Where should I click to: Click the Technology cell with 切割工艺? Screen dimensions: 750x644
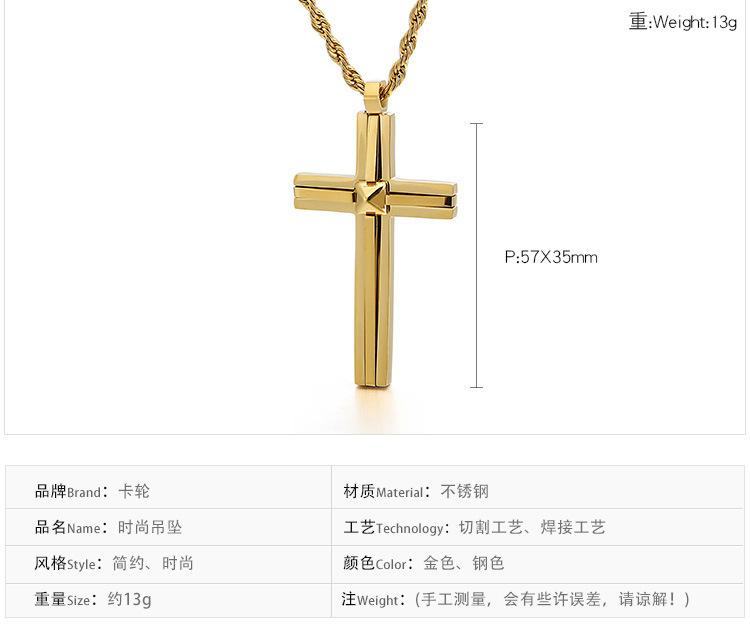pos(538,527)
